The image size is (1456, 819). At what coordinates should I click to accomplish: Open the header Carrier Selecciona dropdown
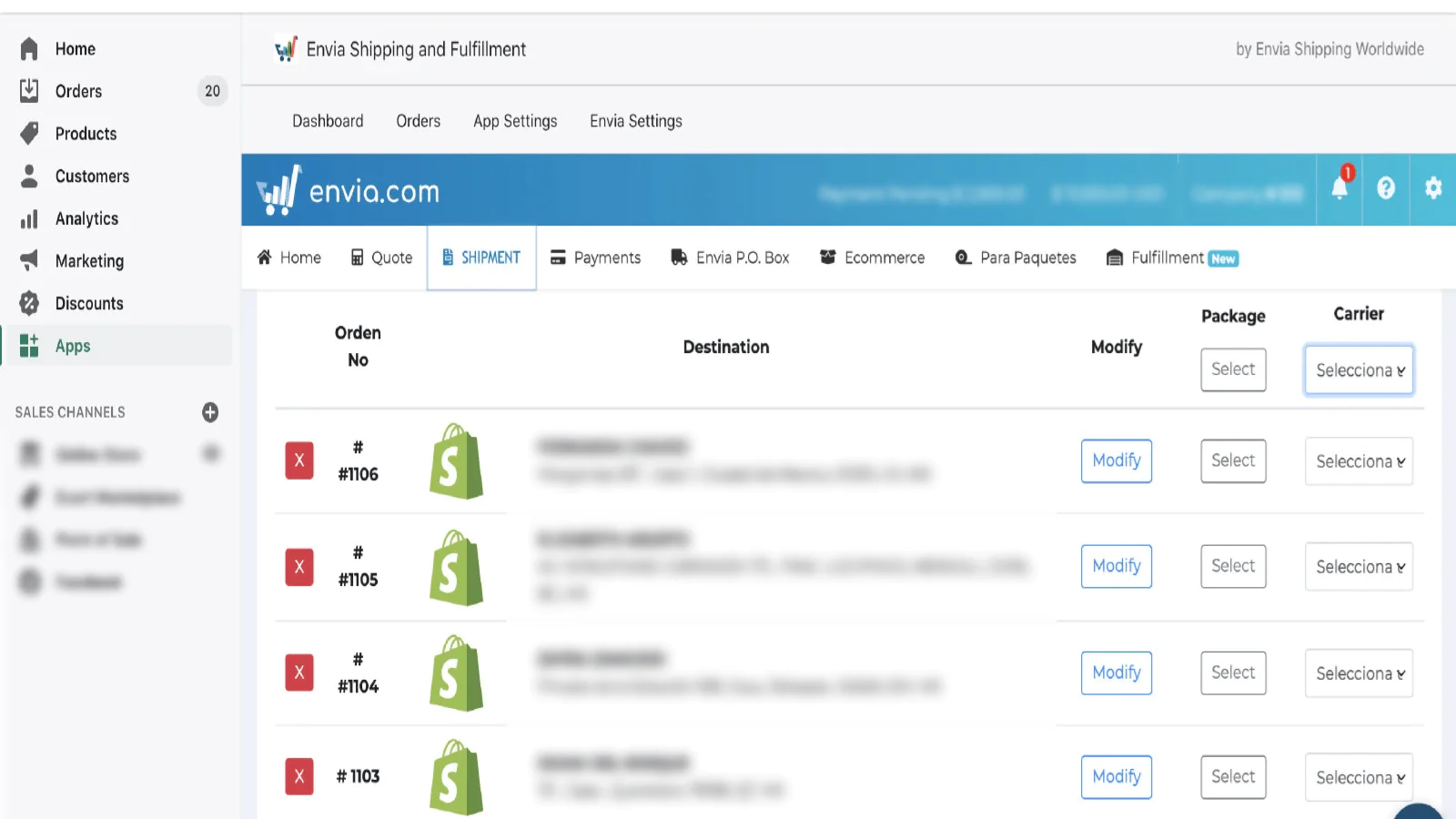[1359, 370]
